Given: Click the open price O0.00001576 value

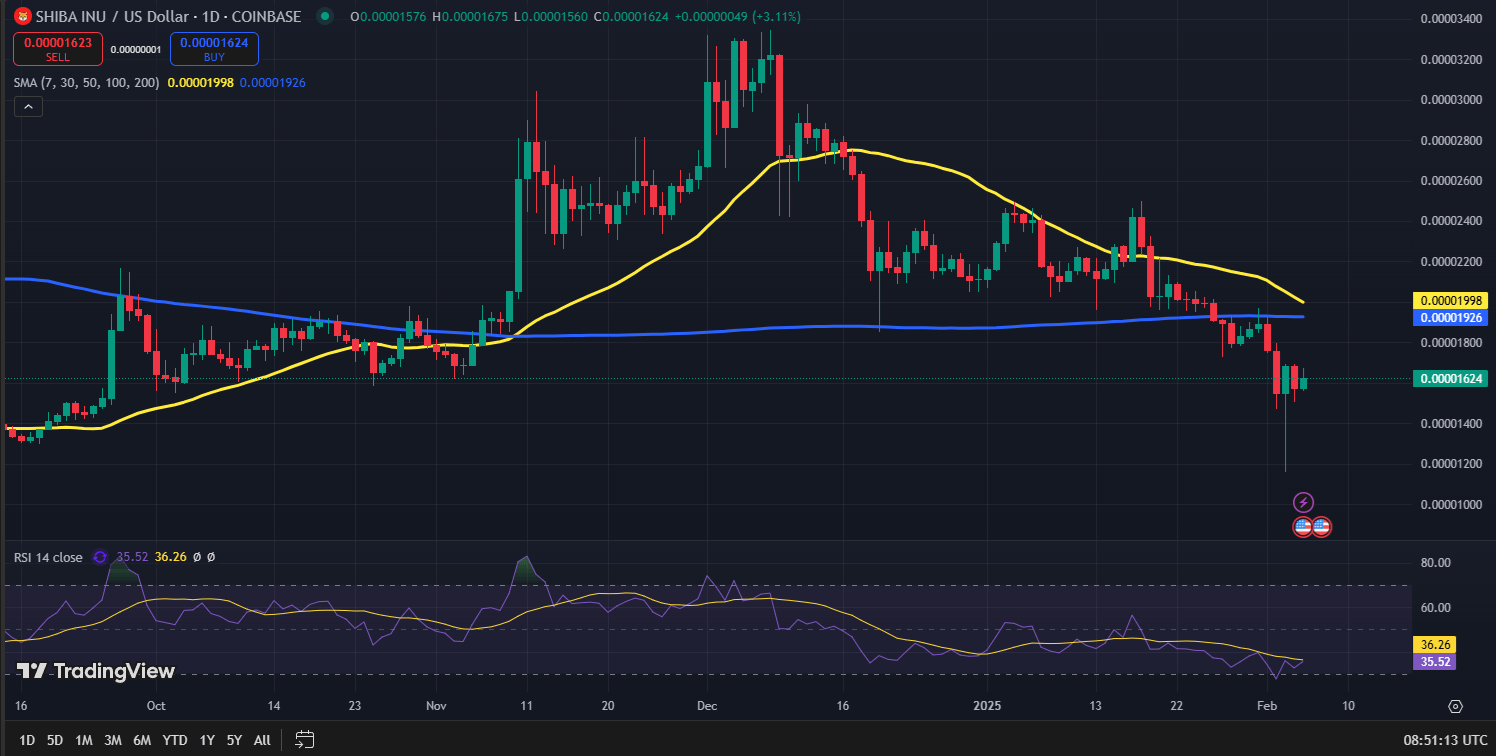Looking at the screenshot, I should coord(389,16).
